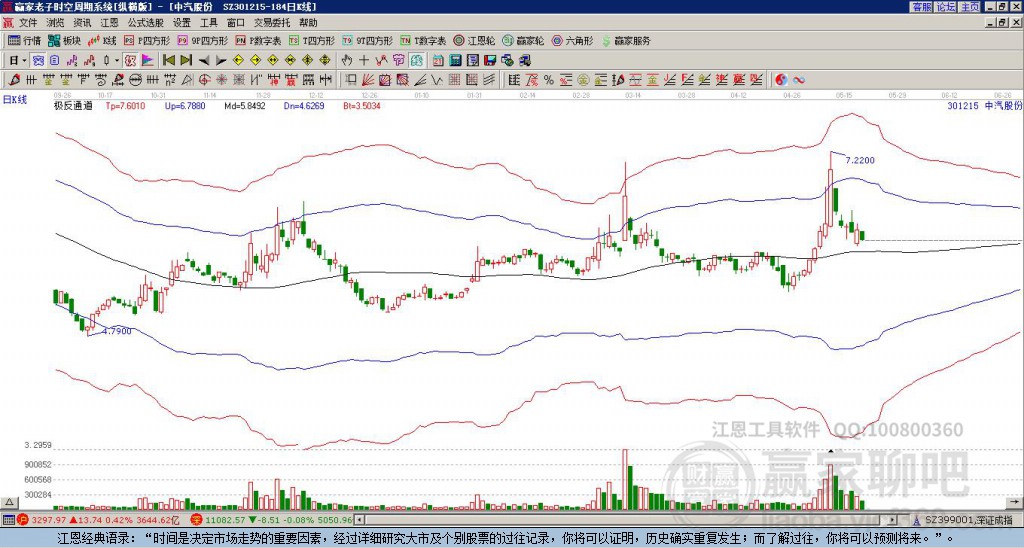Click the colored flag icon
Screen dimensions: 1024x548
148,61
